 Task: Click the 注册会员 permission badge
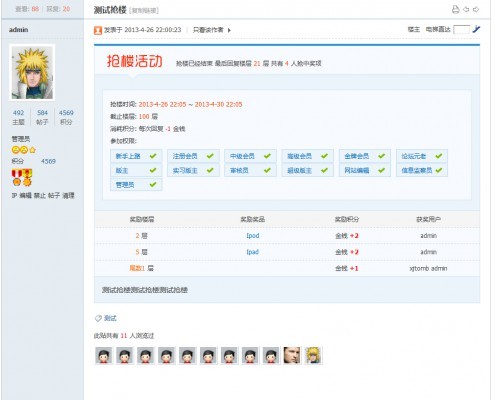193,156
